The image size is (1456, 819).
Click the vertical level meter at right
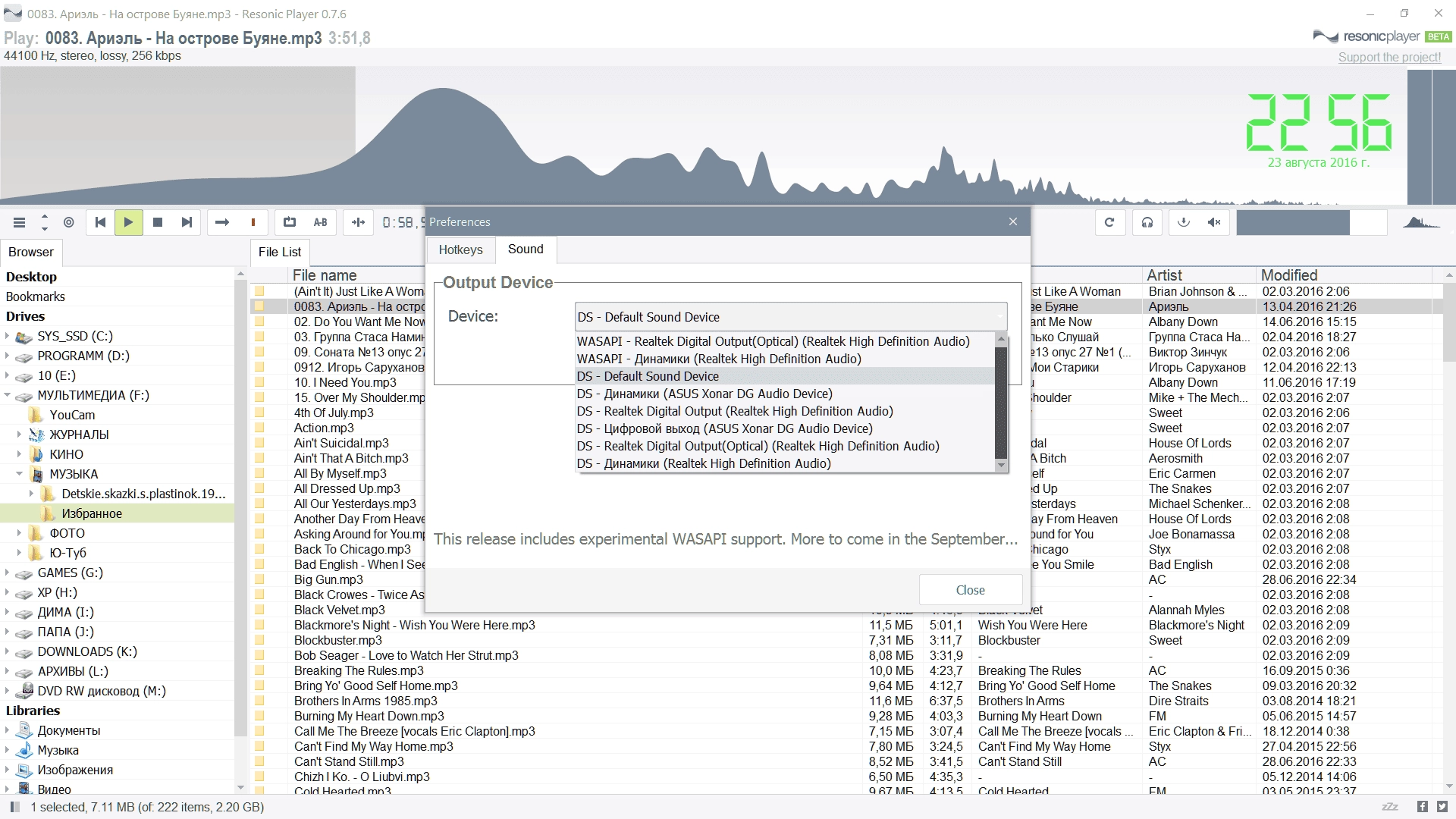pyautogui.click(x=1432, y=136)
